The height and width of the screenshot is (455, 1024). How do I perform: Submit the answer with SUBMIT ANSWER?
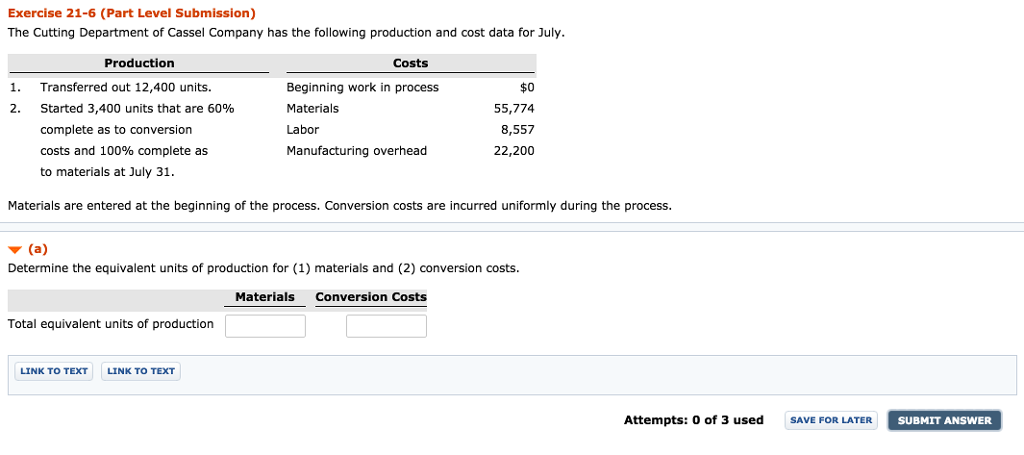tap(944, 420)
